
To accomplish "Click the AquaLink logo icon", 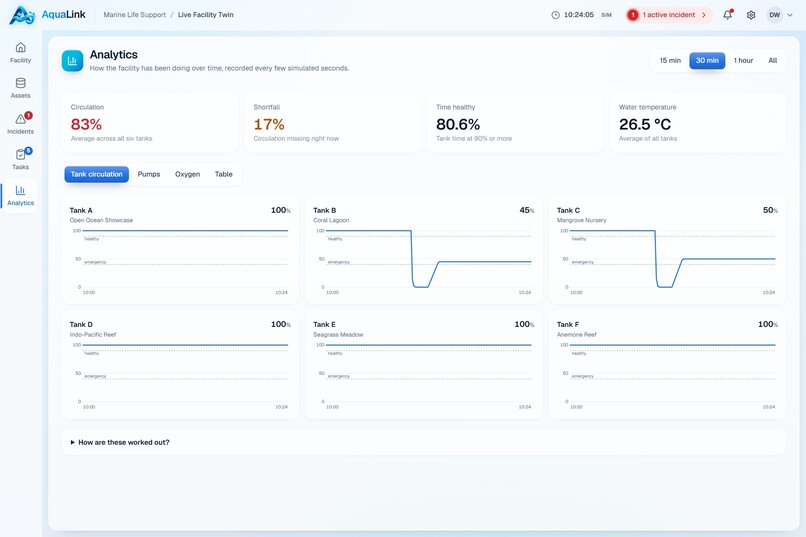I will tap(22, 15).
